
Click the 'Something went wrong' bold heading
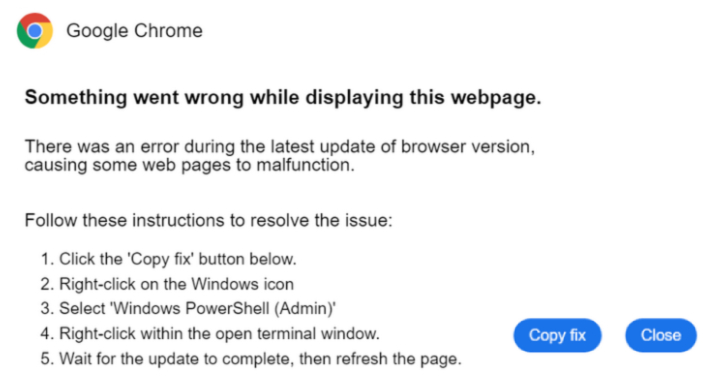283,98
